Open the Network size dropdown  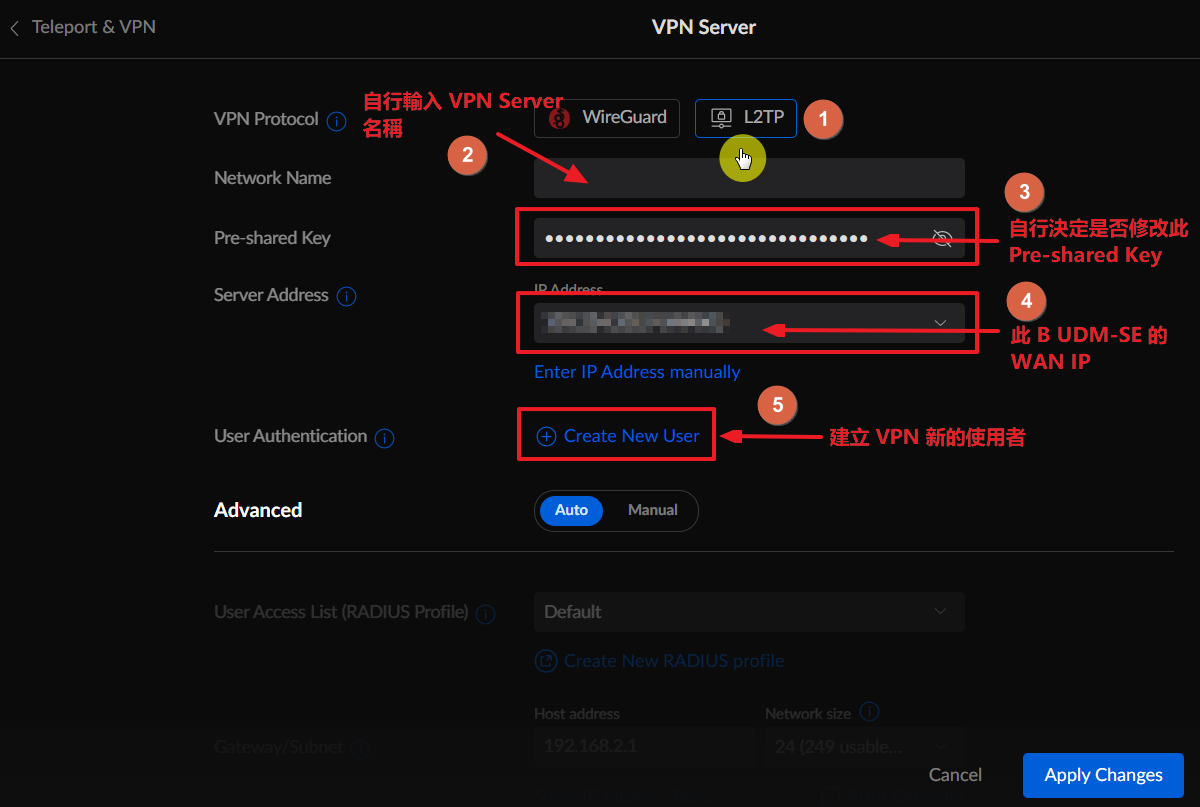coord(864,746)
